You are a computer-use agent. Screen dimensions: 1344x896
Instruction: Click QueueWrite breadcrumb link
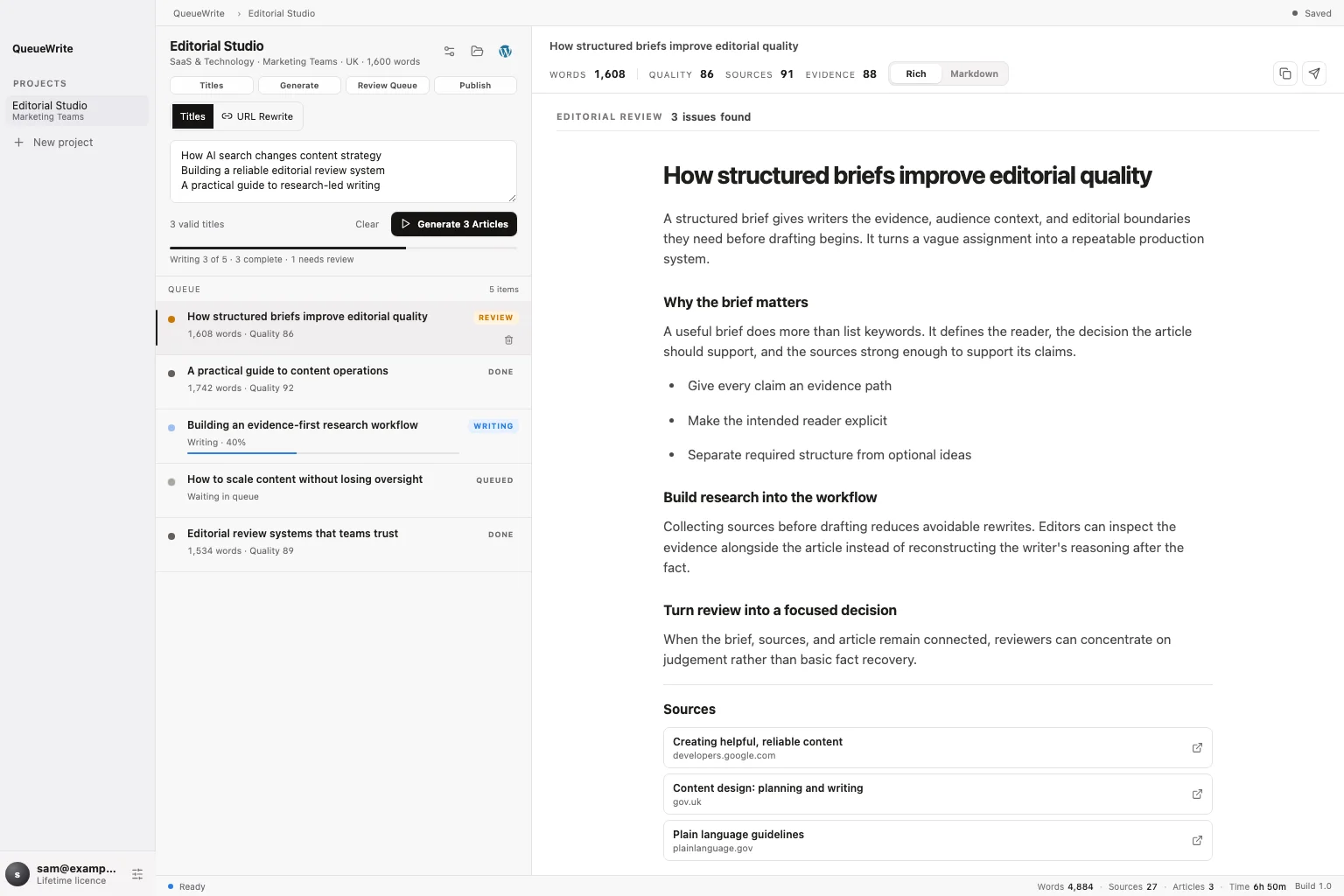coord(199,13)
